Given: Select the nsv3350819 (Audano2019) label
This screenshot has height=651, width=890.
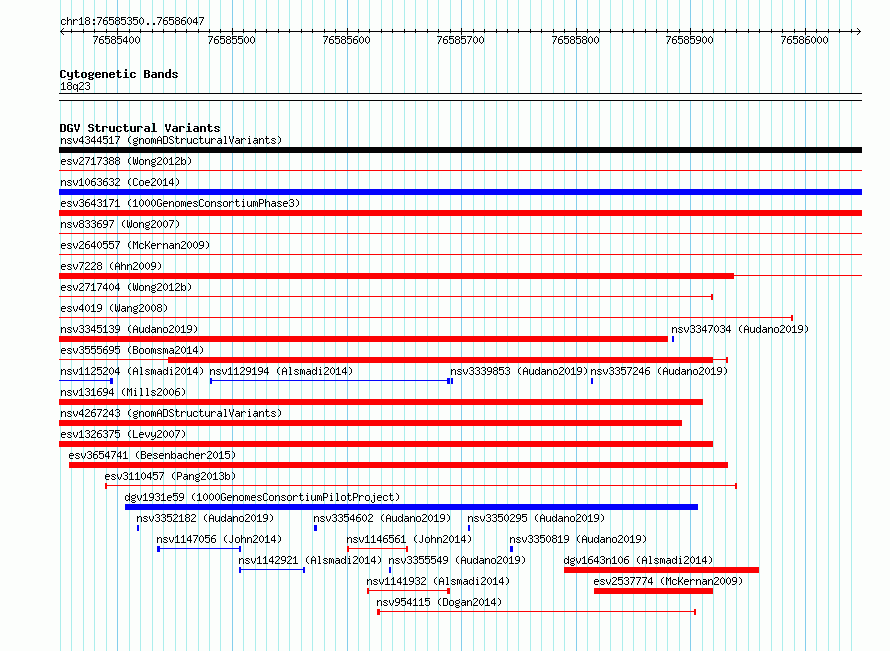Looking at the screenshot, I should (578, 539).
